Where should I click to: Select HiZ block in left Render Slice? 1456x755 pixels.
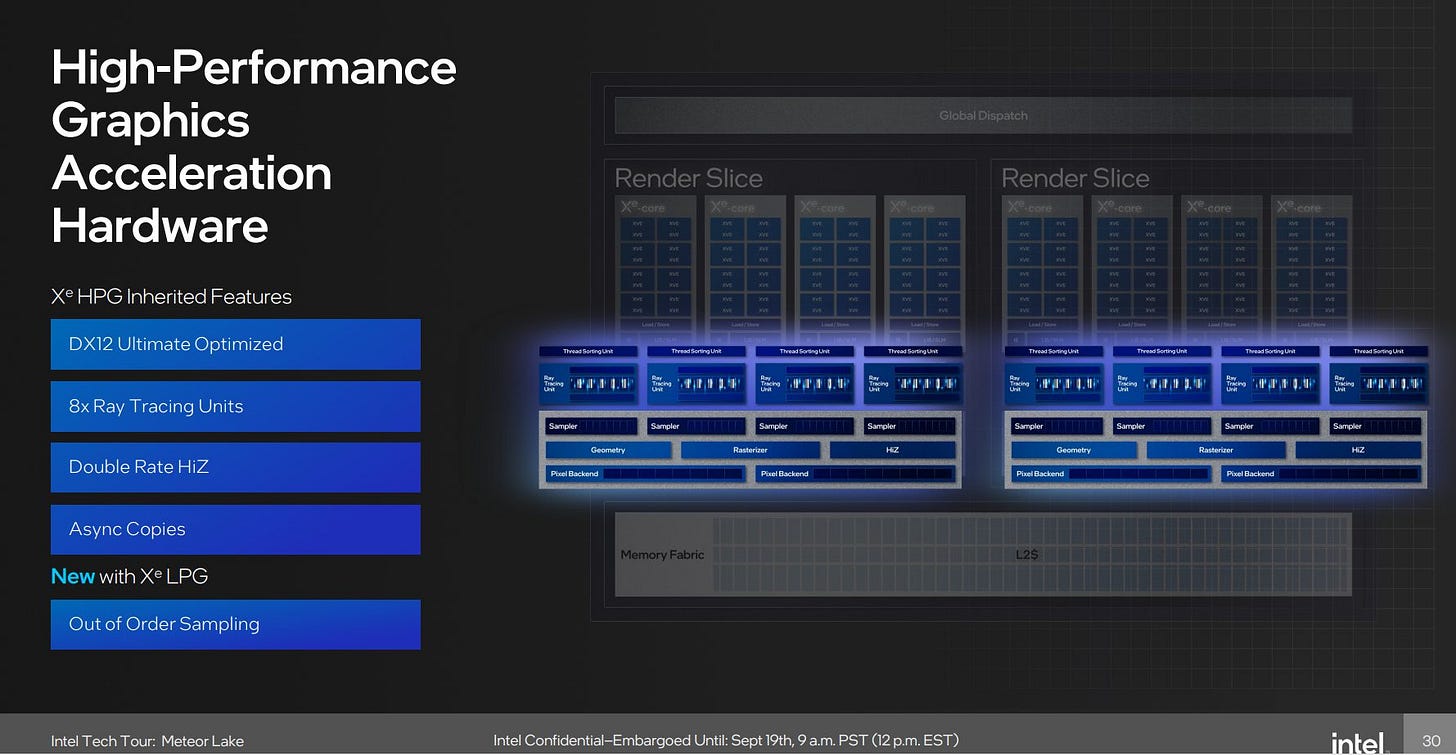coord(892,450)
